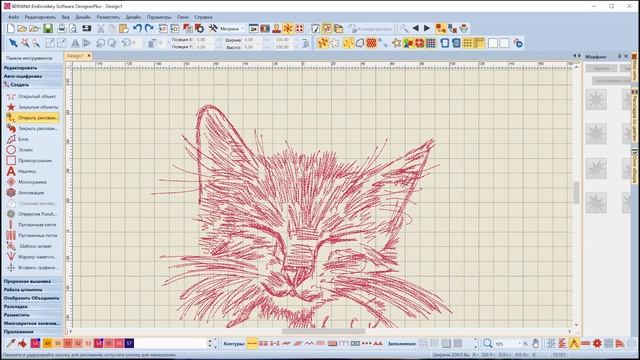Click the greyed convert button

coord(371,29)
